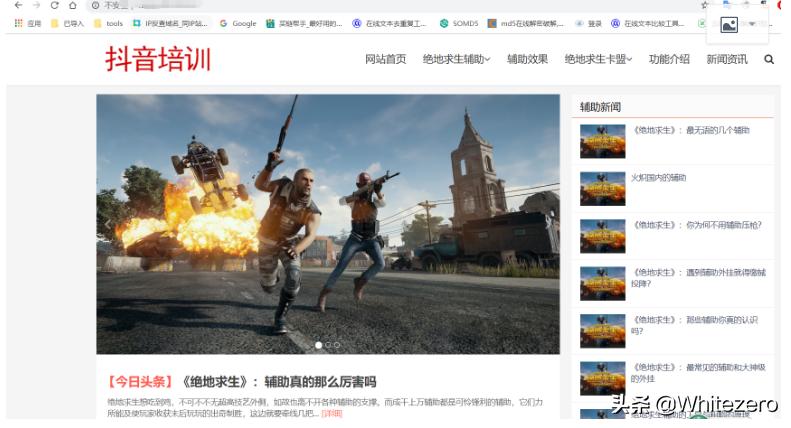Click the 抖音培训 site logo
The height and width of the screenshot is (428, 791).
158,59
